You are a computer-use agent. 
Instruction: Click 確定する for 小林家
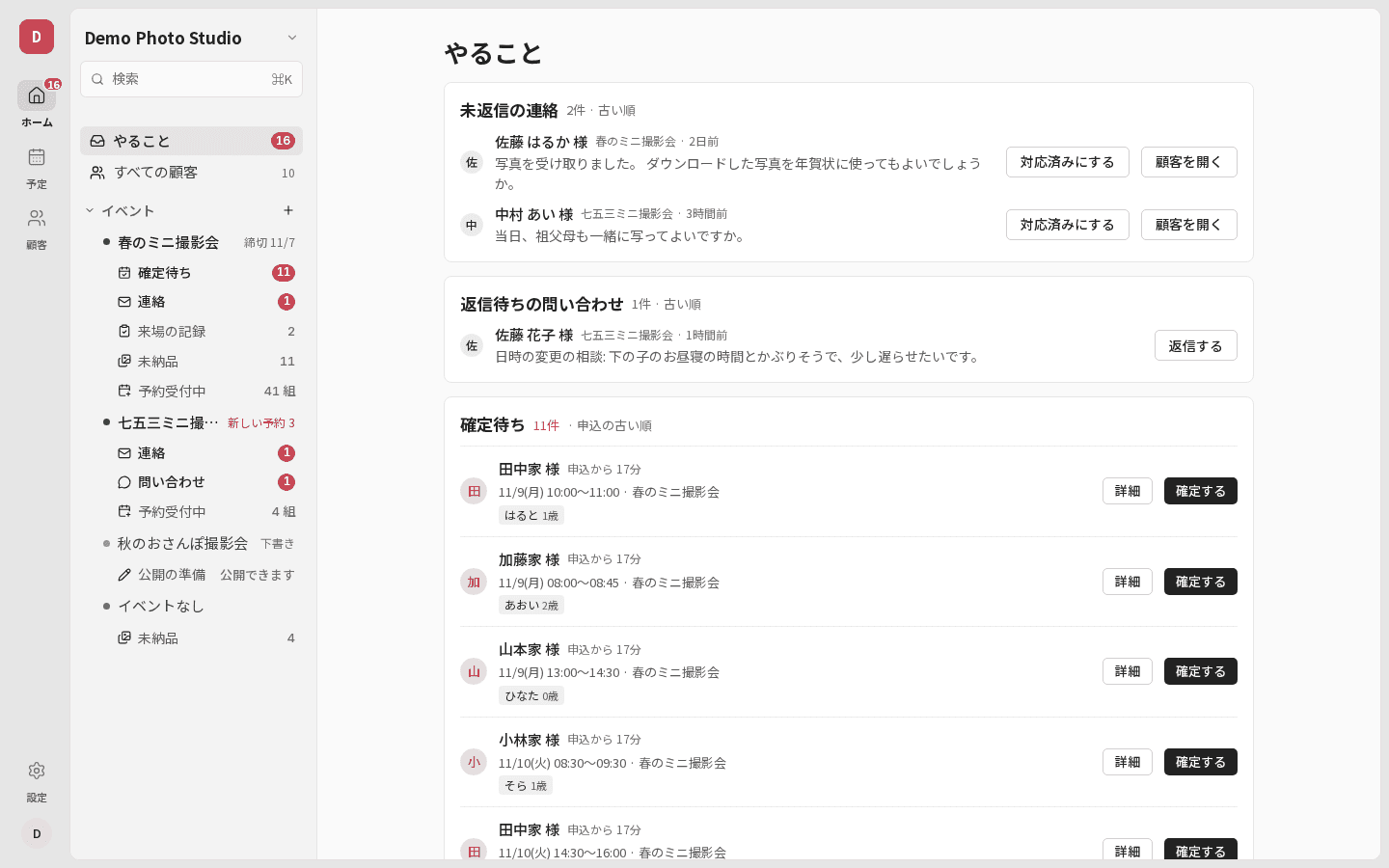pyautogui.click(x=1201, y=762)
